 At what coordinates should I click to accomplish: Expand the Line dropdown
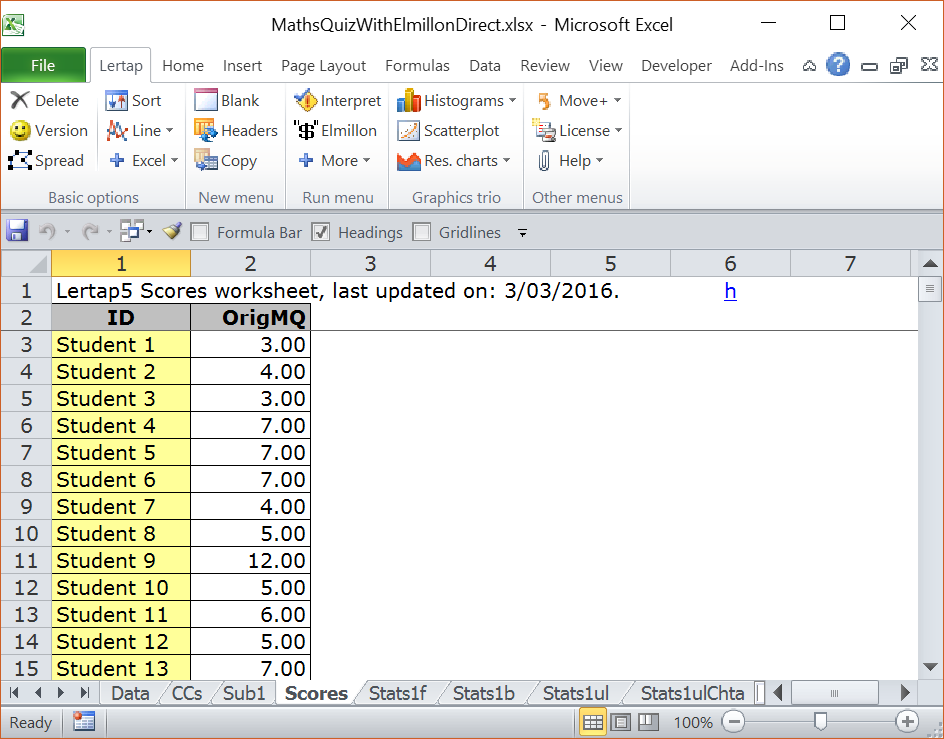(169, 131)
